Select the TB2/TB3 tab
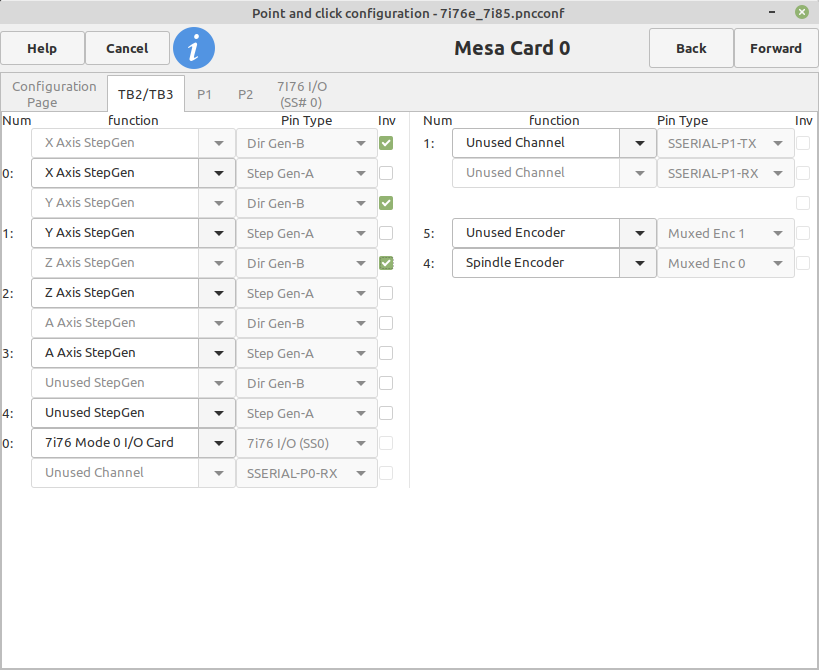This screenshot has width=819, height=670. 146,94
